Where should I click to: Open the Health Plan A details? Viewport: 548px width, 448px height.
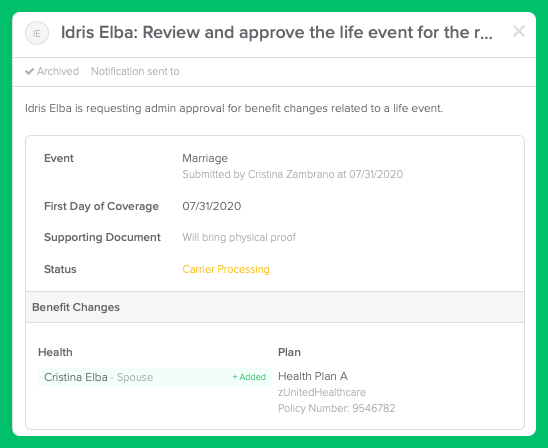point(313,376)
